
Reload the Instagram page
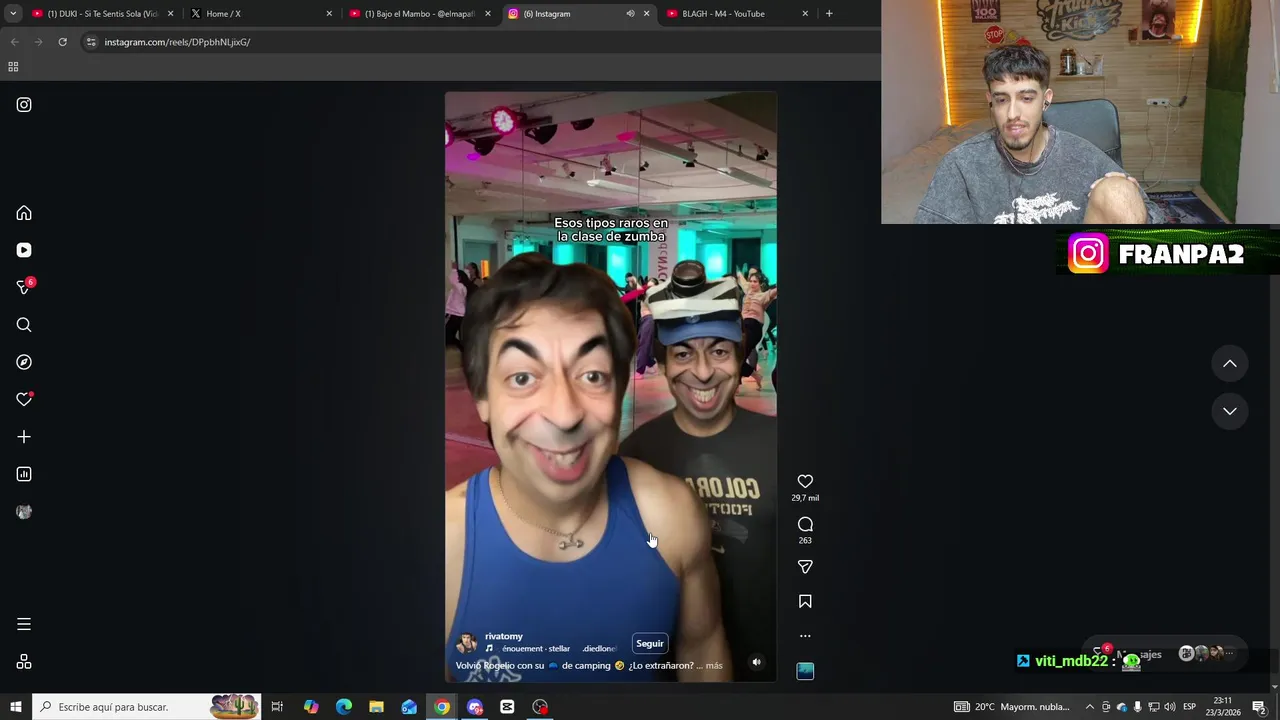62,42
